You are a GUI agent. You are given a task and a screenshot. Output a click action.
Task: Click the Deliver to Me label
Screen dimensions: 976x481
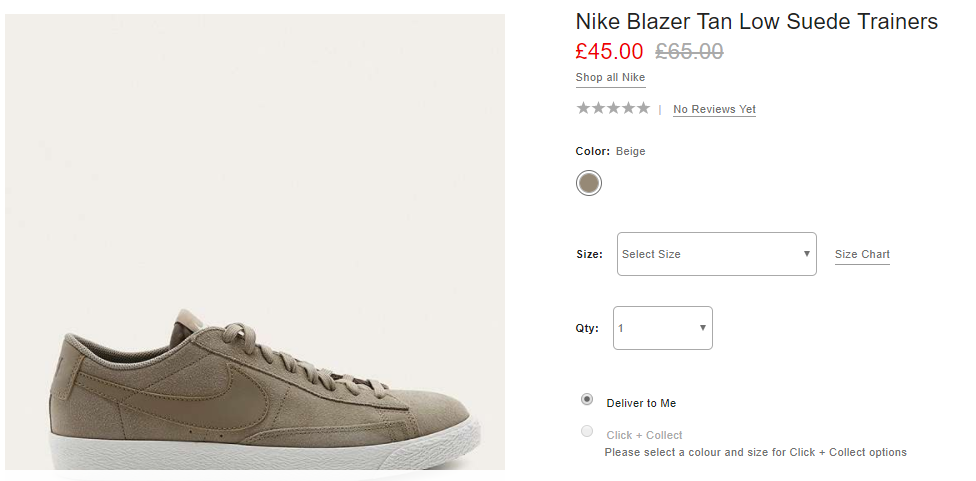pyautogui.click(x=641, y=403)
